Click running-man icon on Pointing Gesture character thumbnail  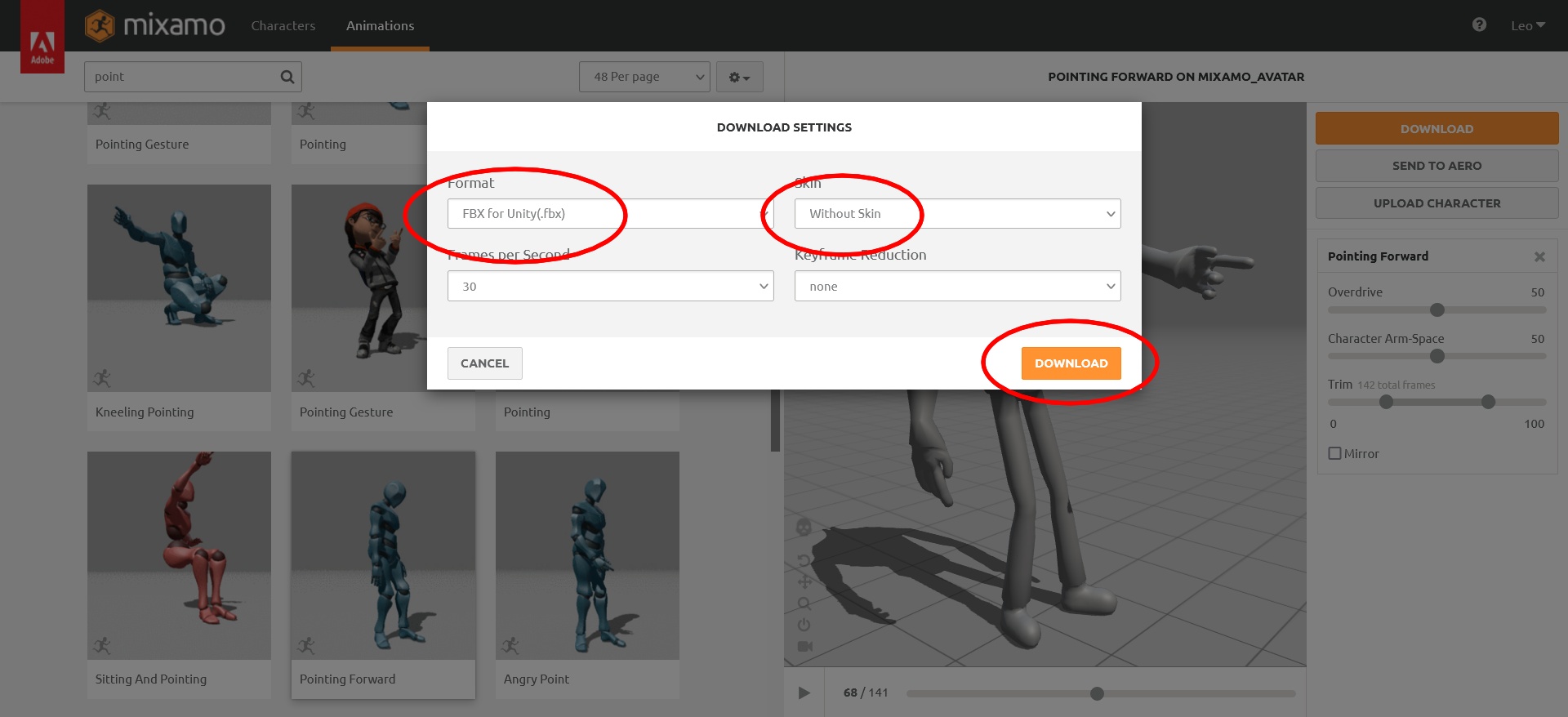coord(306,378)
